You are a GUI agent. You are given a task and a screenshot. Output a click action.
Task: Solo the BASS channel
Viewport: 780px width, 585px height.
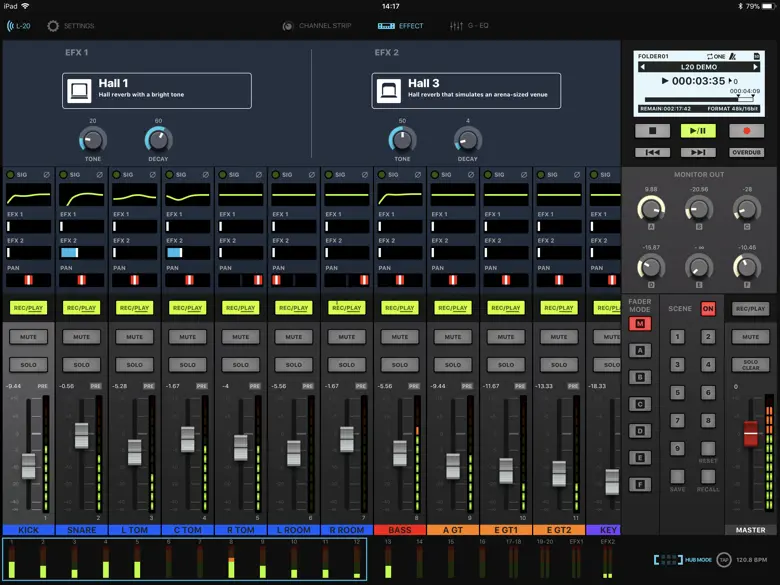coord(400,364)
